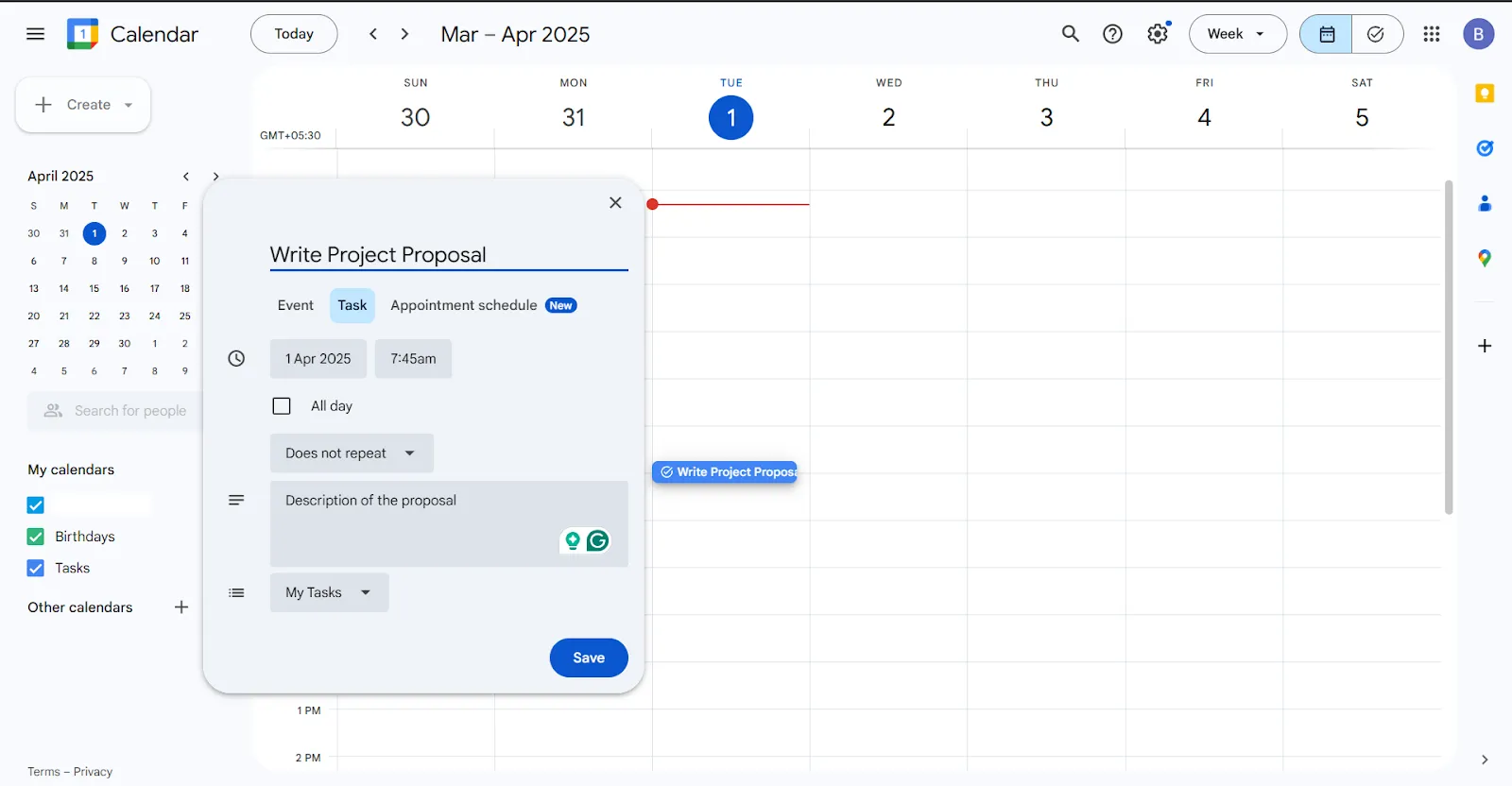Screen dimensions: 1512x786
Task: Click the task title field
Action: pyautogui.click(x=449, y=255)
